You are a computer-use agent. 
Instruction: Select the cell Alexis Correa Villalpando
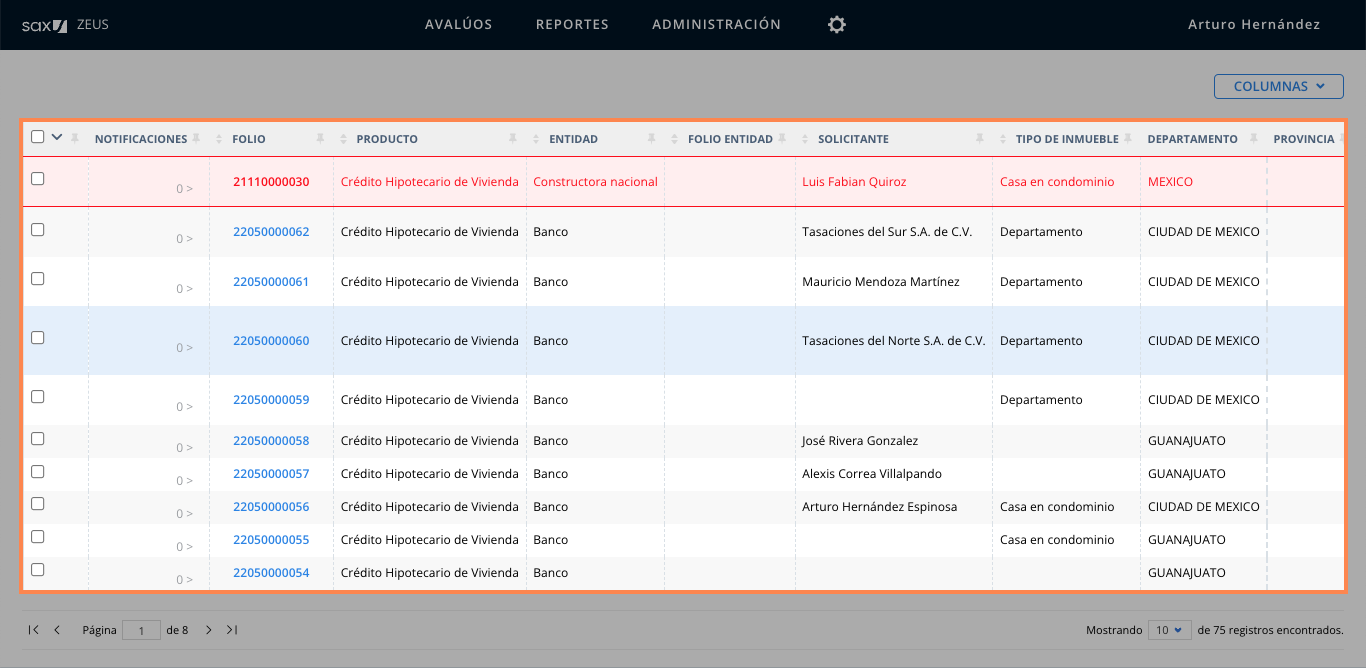pos(871,473)
